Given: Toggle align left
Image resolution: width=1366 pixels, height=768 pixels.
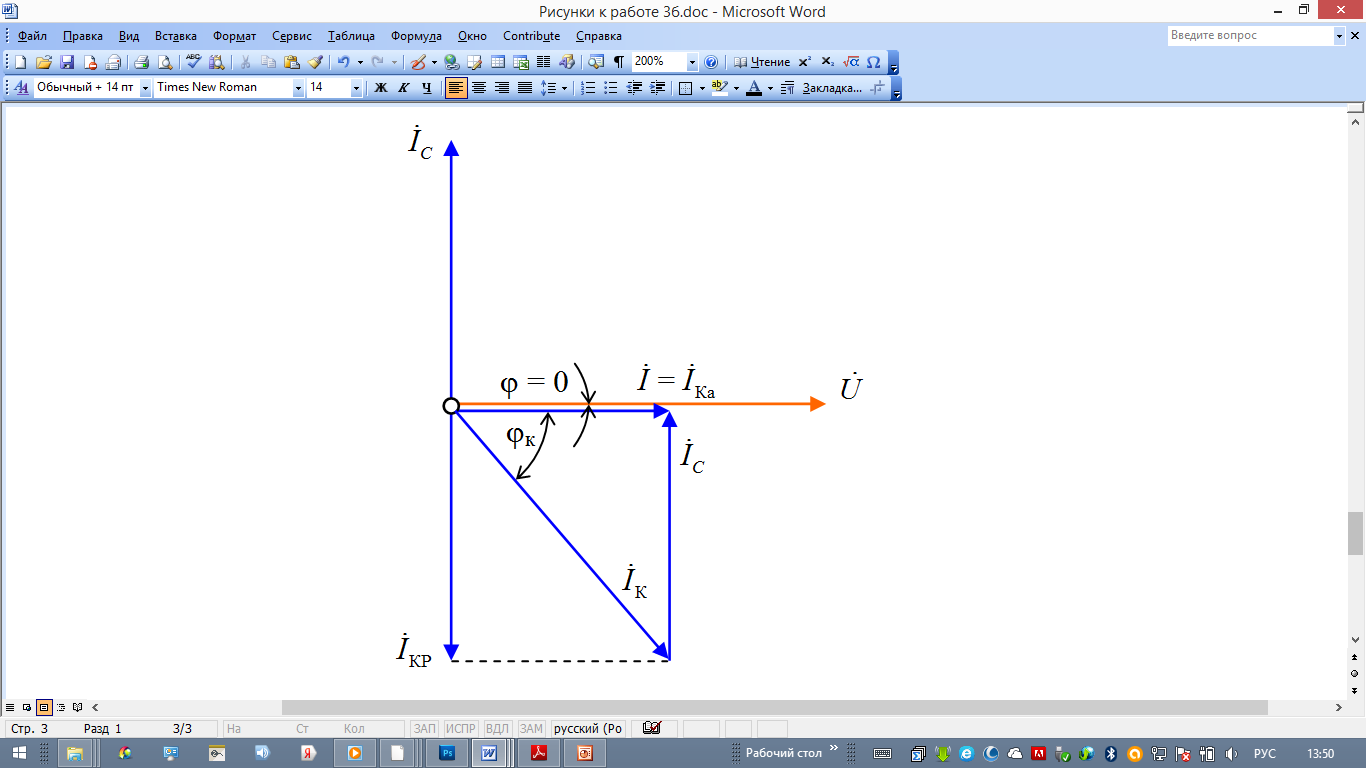Looking at the screenshot, I should point(456,88).
